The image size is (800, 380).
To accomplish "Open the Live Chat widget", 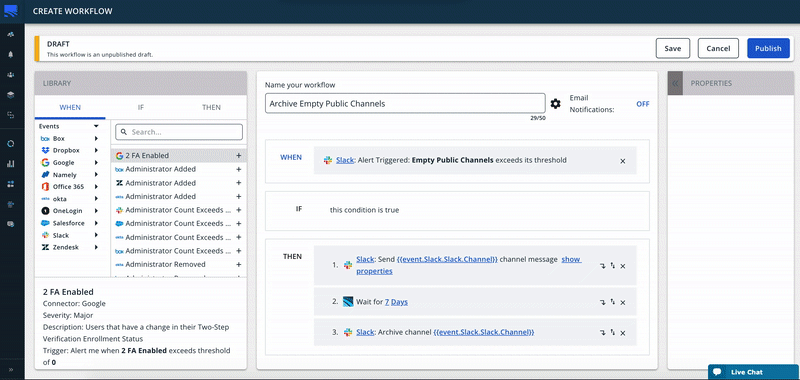I will 754,372.
